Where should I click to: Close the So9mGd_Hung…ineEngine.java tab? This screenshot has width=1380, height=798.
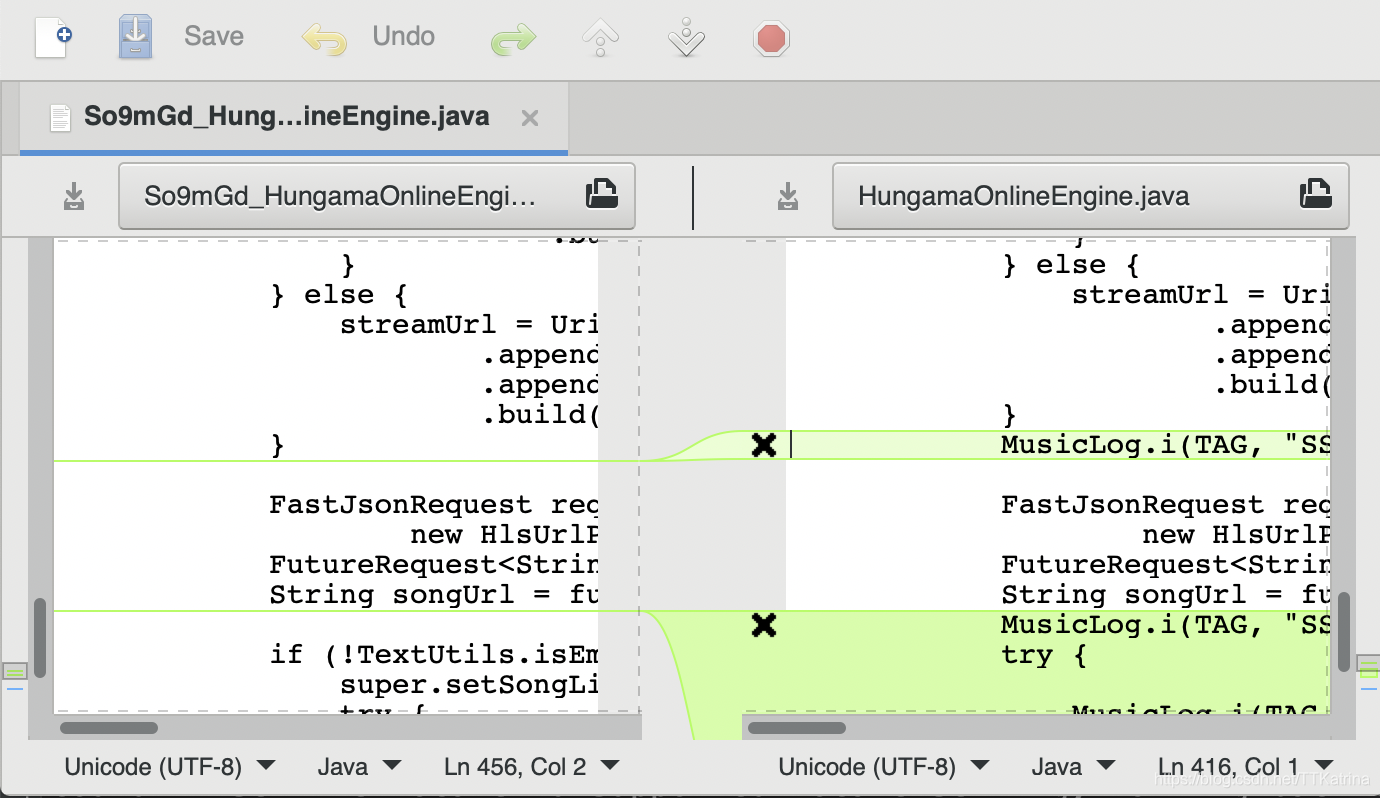[530, 119]
